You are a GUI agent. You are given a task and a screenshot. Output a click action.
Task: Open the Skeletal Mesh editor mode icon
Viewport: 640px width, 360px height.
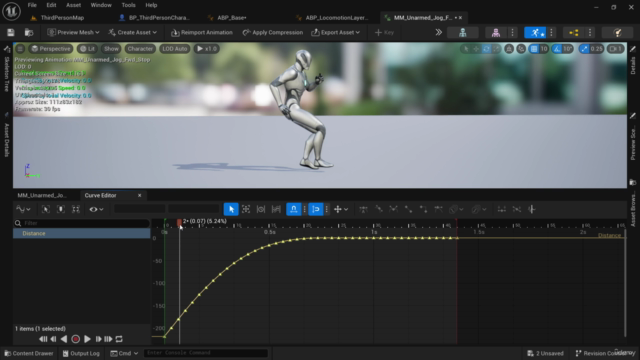coord(496,33)
